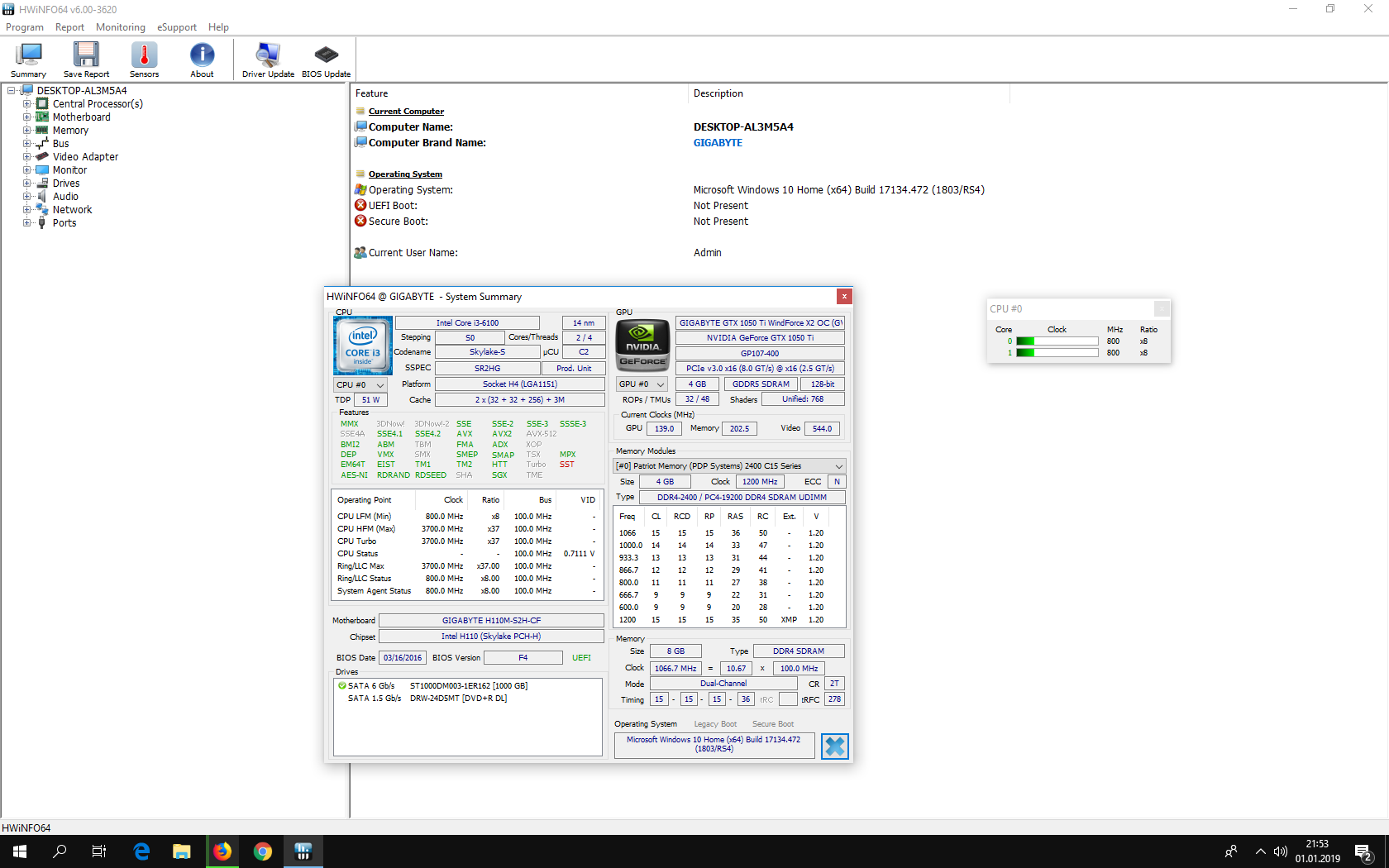Viewport: 1389px width, 868px height.
Task: Collapse the DESKTOP-AL3M5A4 root node
Action: point(12,91)
